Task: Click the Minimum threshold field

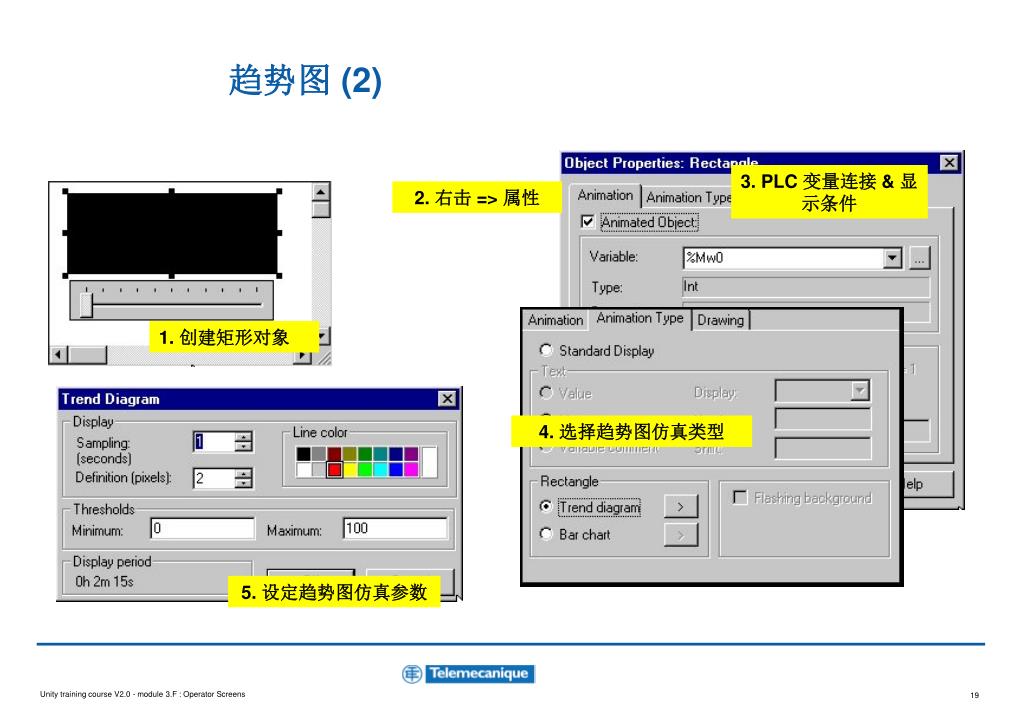Action: [x=202, y=529]
